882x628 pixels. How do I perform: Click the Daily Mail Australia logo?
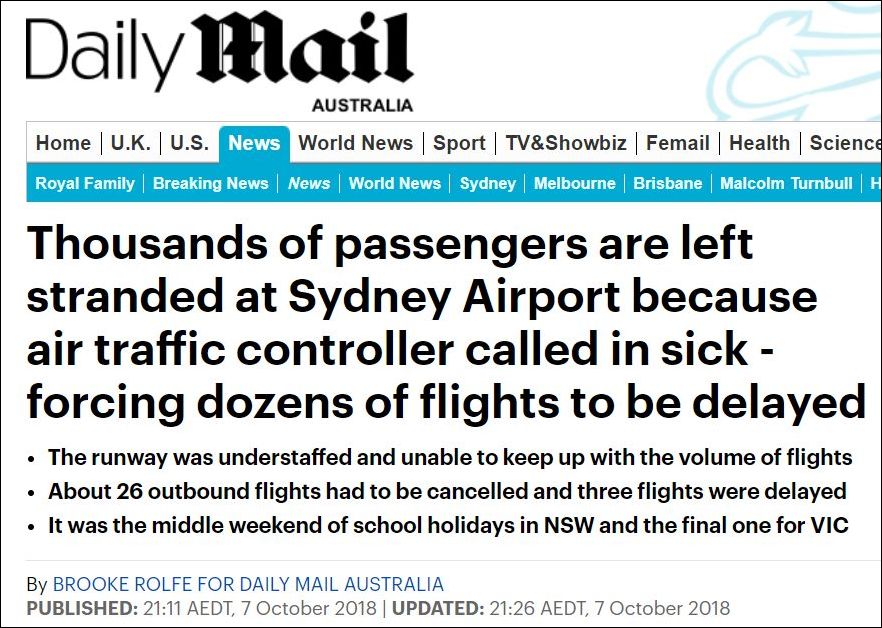(219, 58)
